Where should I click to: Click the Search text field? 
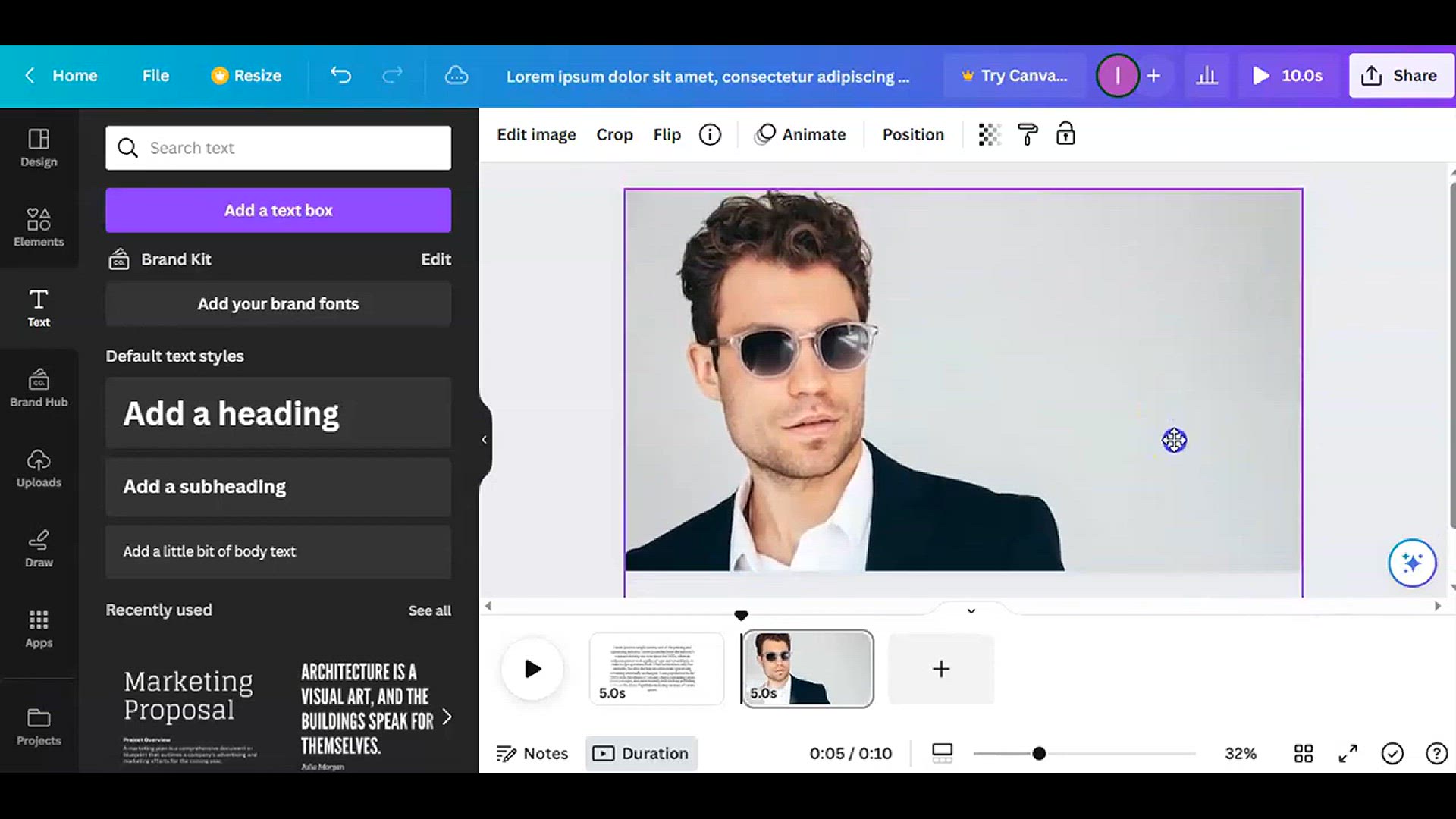(x=278, y=148)
